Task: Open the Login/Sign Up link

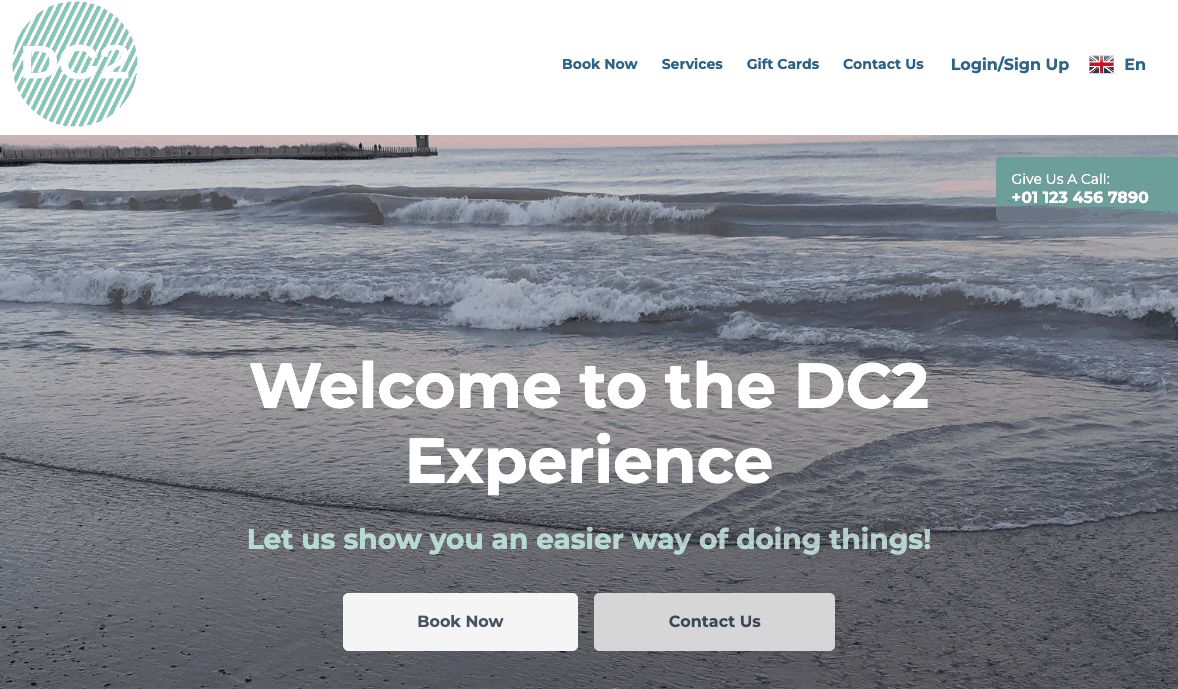Action: click(x=1010, y=65)
